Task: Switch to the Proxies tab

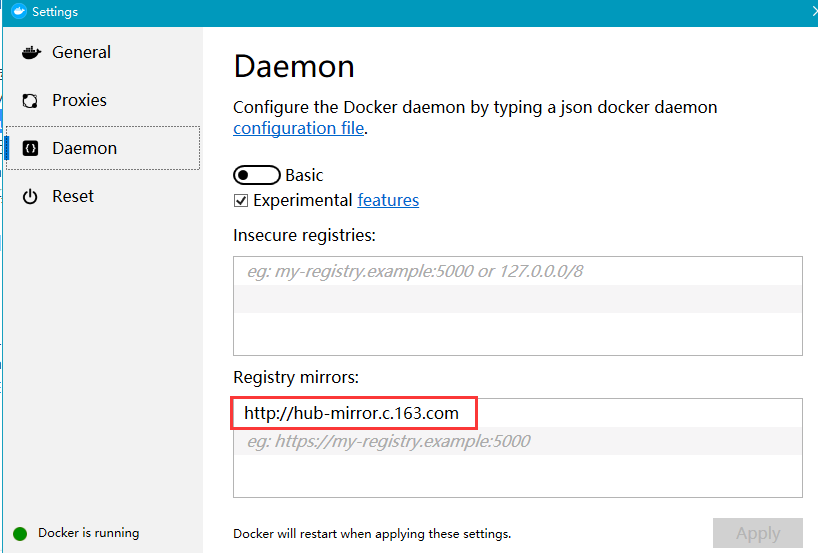Action: (x=79, y=101)
